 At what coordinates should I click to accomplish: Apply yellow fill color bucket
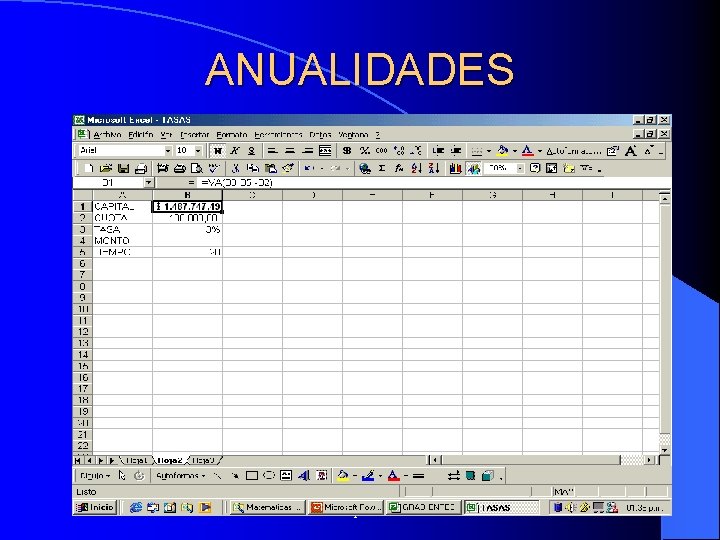pos(503,151)
